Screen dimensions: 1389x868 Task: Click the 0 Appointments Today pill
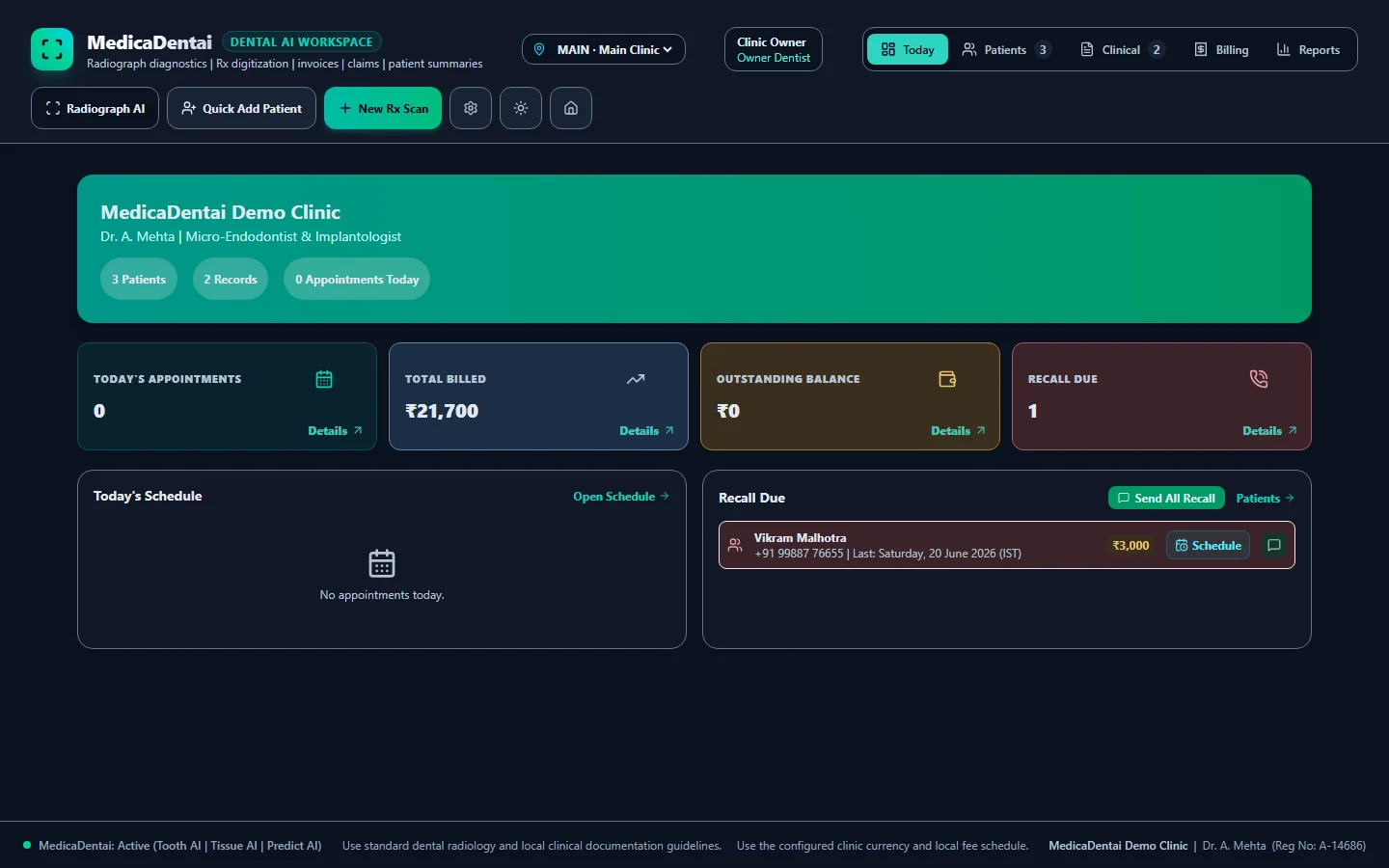pyautogui.click(x=357, y=279)
